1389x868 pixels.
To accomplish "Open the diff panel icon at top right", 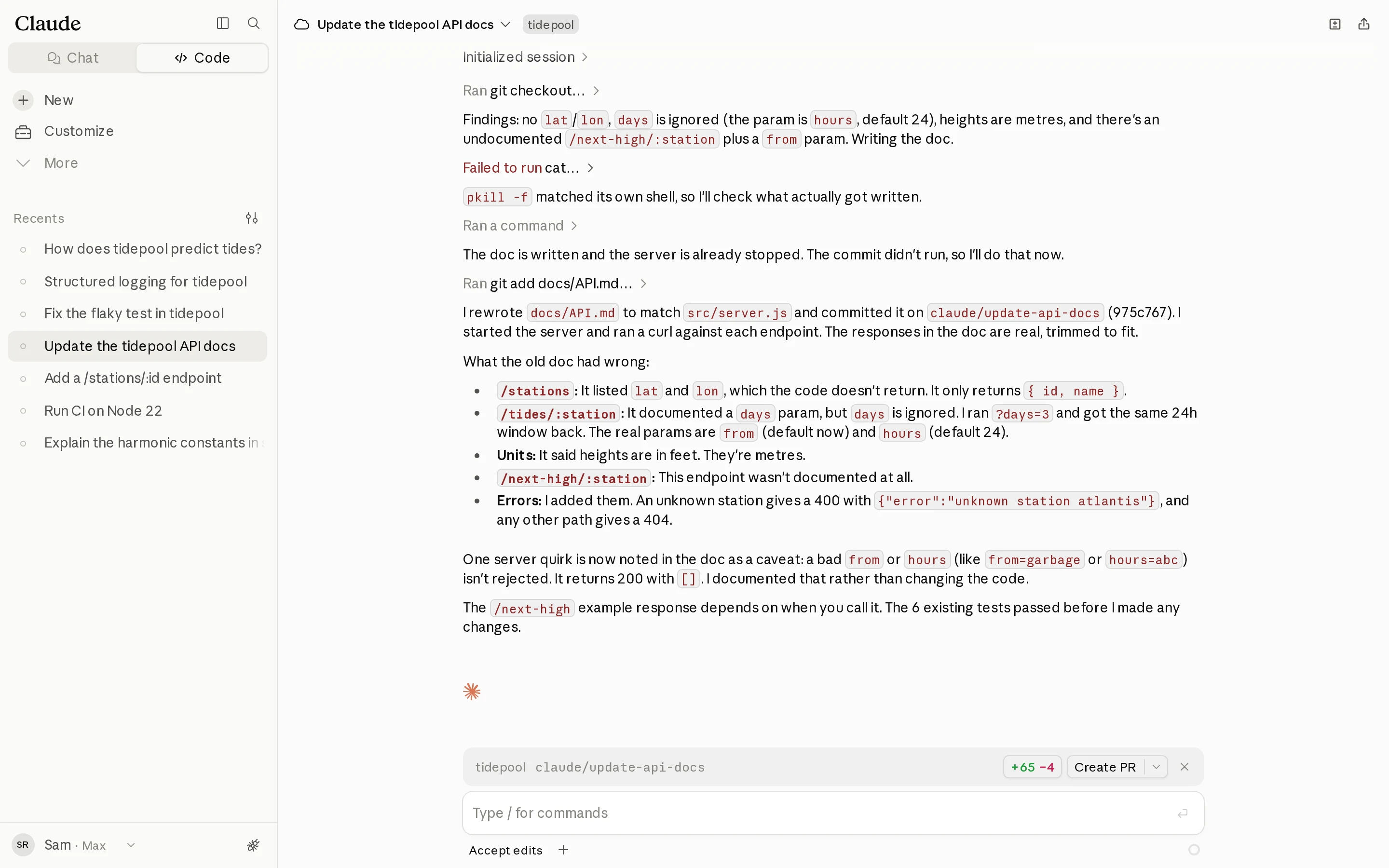I will click(1335, 24).
